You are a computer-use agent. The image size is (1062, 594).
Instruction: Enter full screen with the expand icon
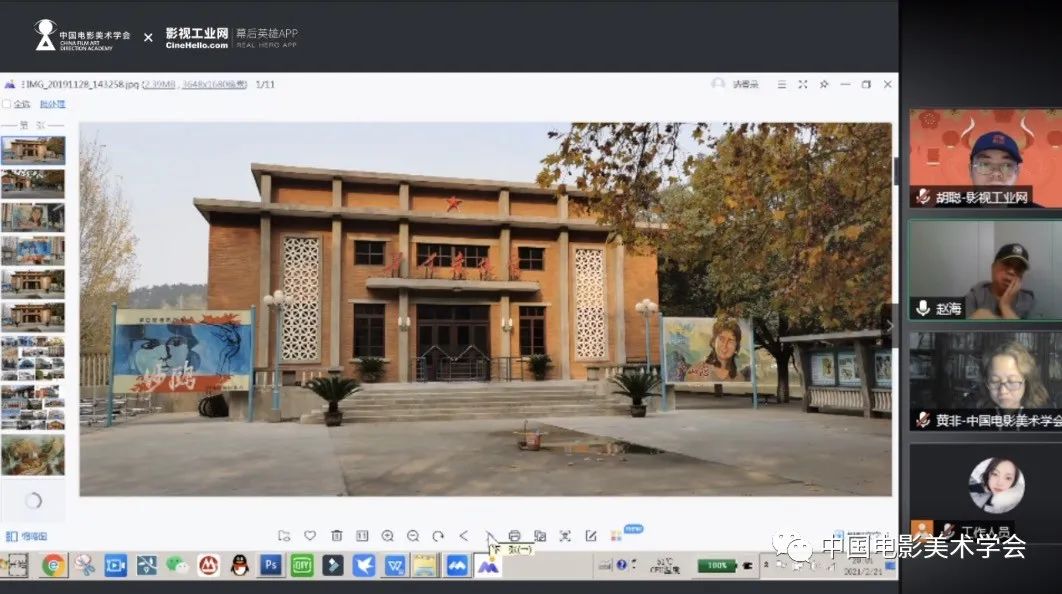pyautogui.click(x=803, y=85)
